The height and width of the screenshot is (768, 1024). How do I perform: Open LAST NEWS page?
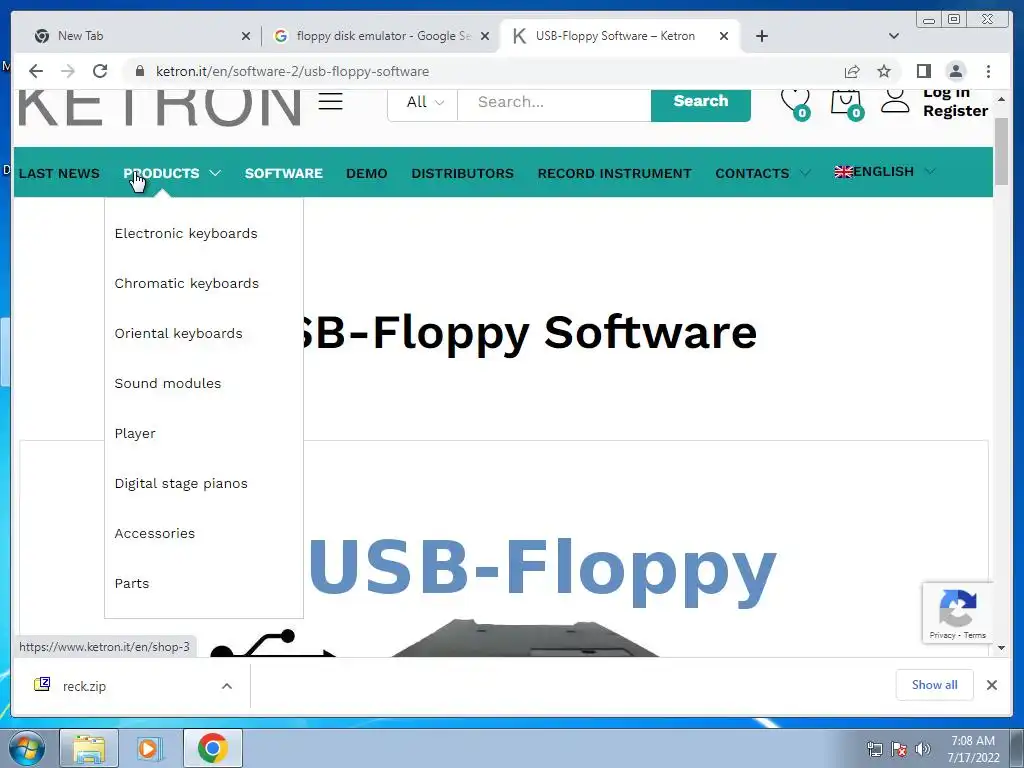click(59, 173)
